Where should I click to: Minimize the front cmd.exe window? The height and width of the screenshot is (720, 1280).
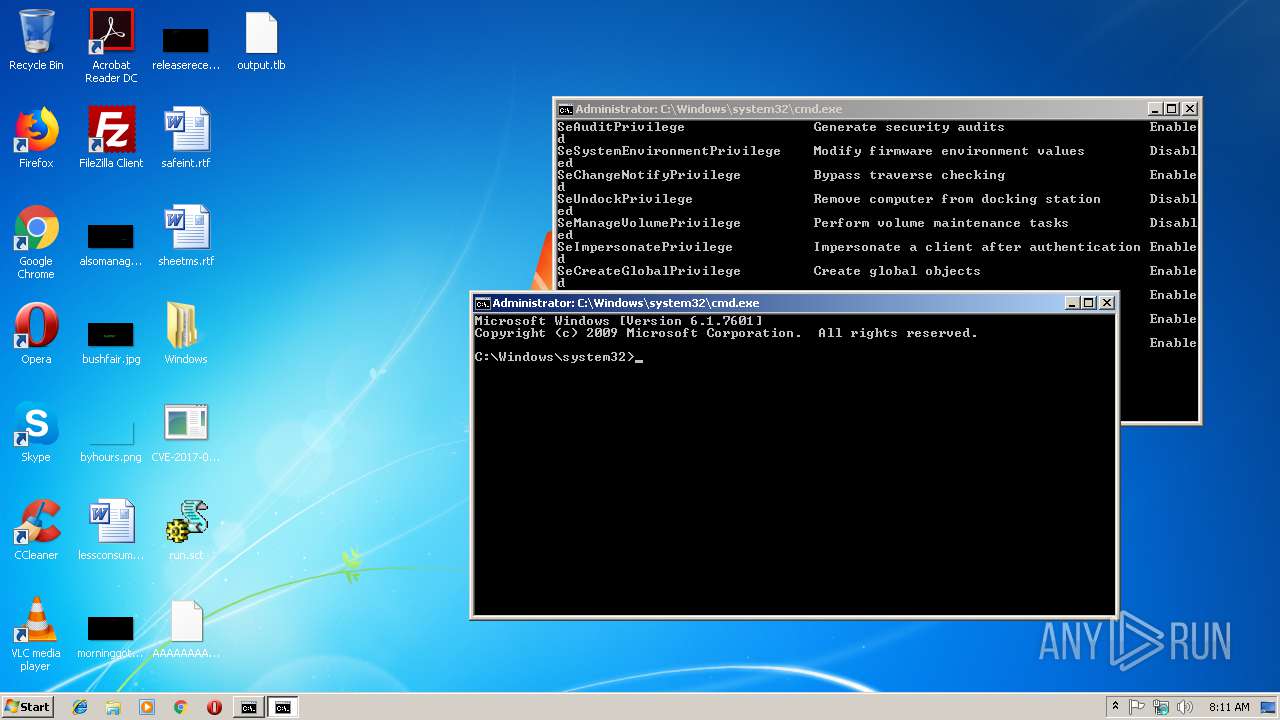tap(1072, 303)
